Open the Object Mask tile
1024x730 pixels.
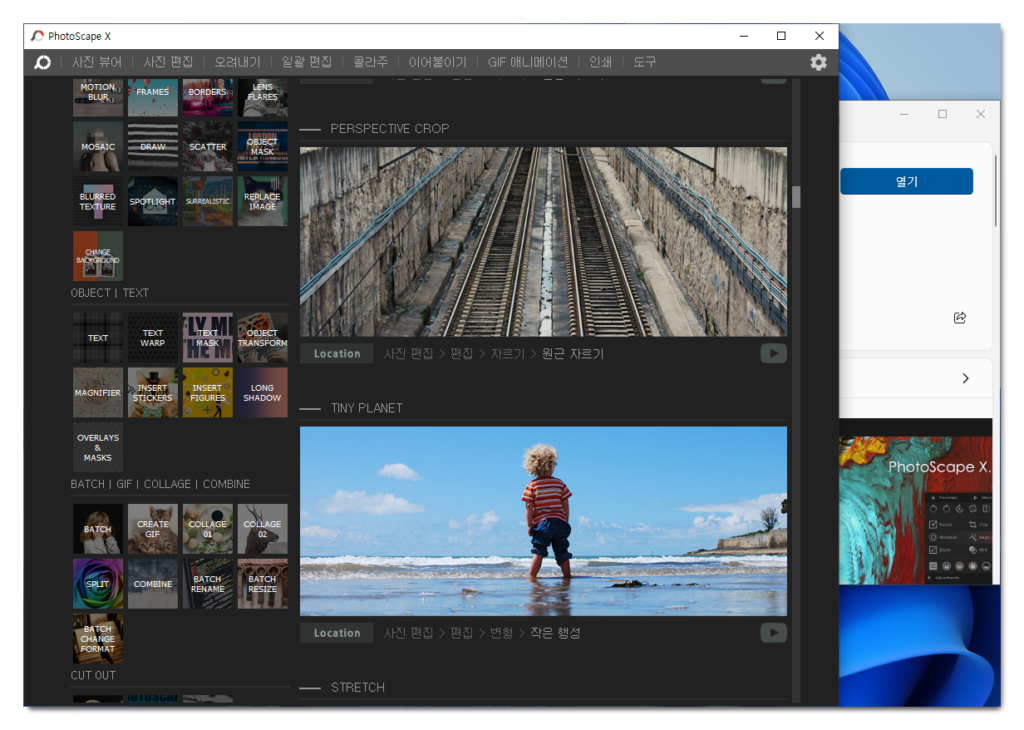pos(263,146)
